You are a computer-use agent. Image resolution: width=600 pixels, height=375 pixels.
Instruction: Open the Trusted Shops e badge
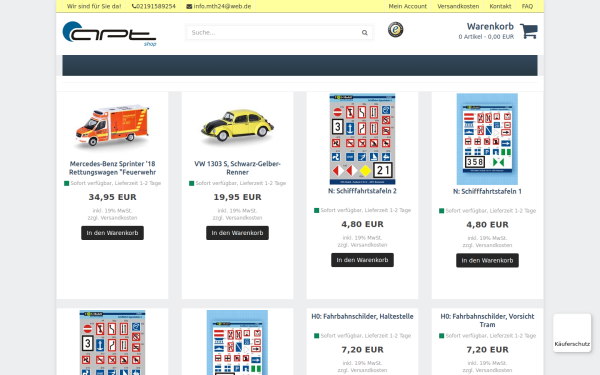[395, 29]
